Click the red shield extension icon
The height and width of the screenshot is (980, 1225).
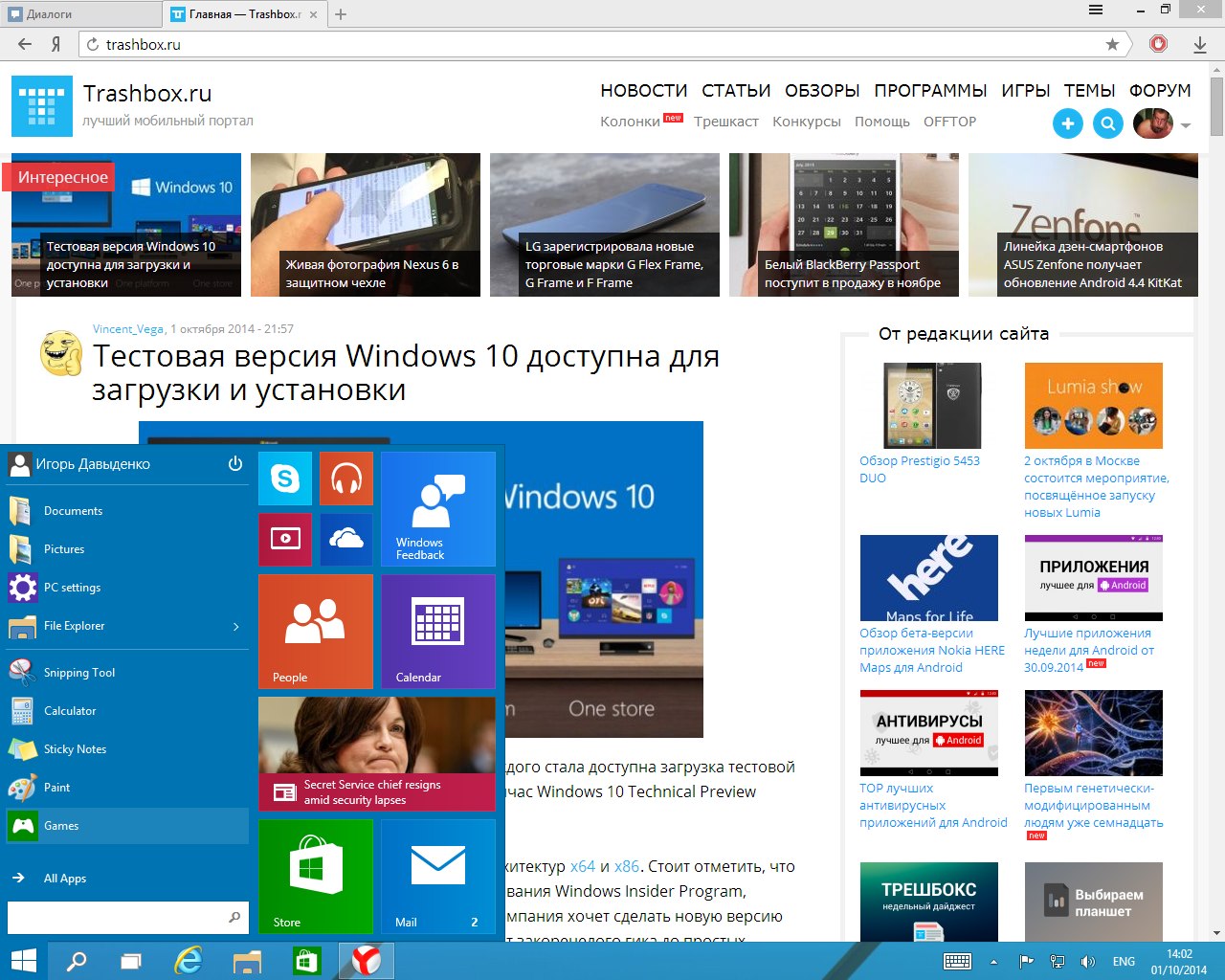point(1159,44)
